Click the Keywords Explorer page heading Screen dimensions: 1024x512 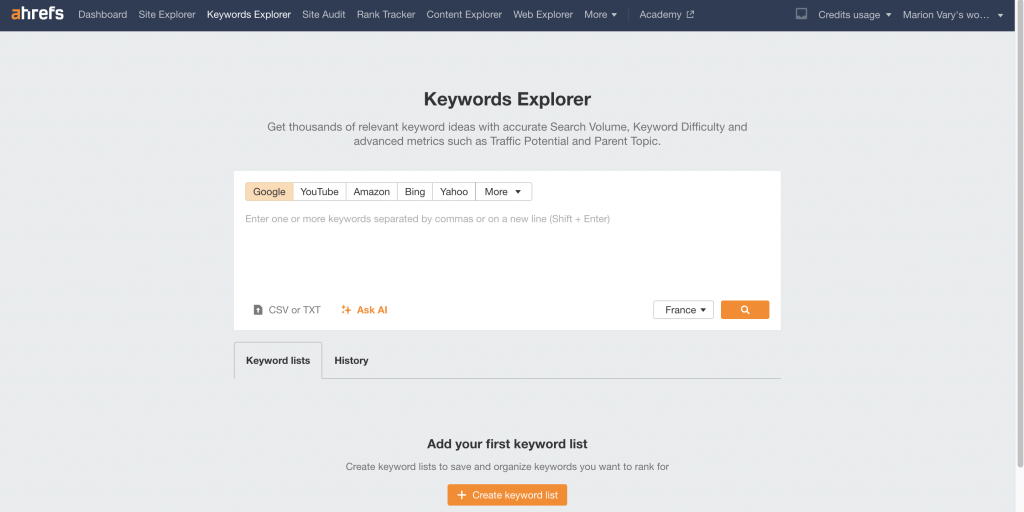pos(507,99)
